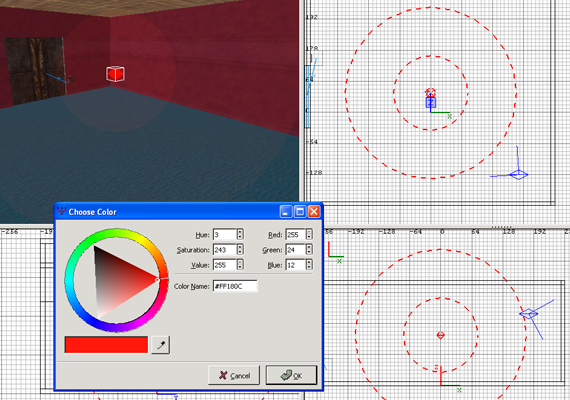This screenshot has height=400, width=570.
Task: Click the red light center marker in bottom-right view
Action: pos(441,335)
